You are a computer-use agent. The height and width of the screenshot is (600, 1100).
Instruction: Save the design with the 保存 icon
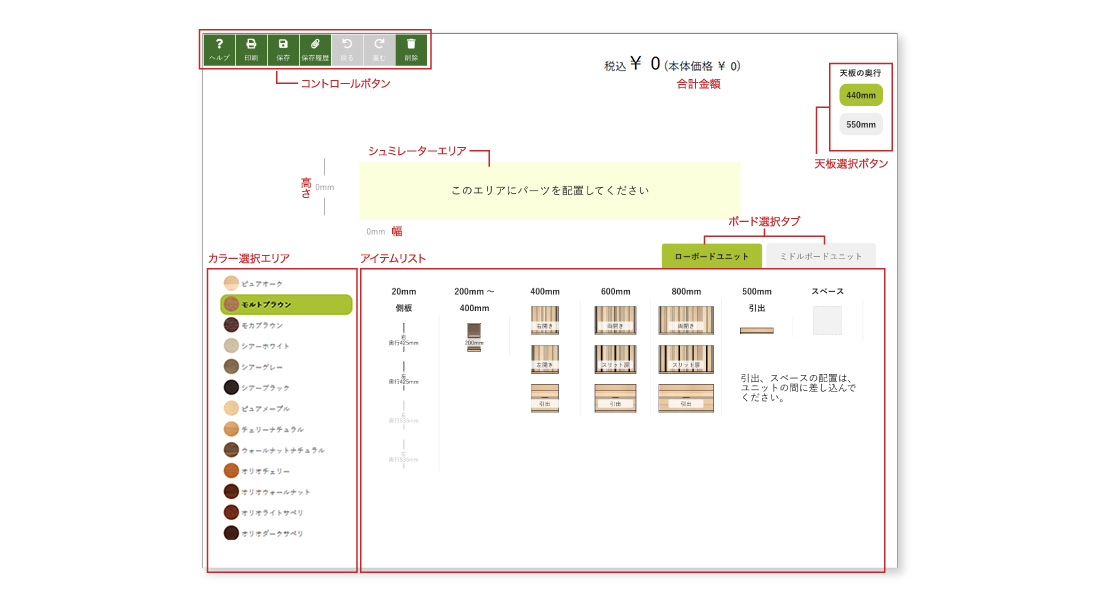(x=283, y=49)
